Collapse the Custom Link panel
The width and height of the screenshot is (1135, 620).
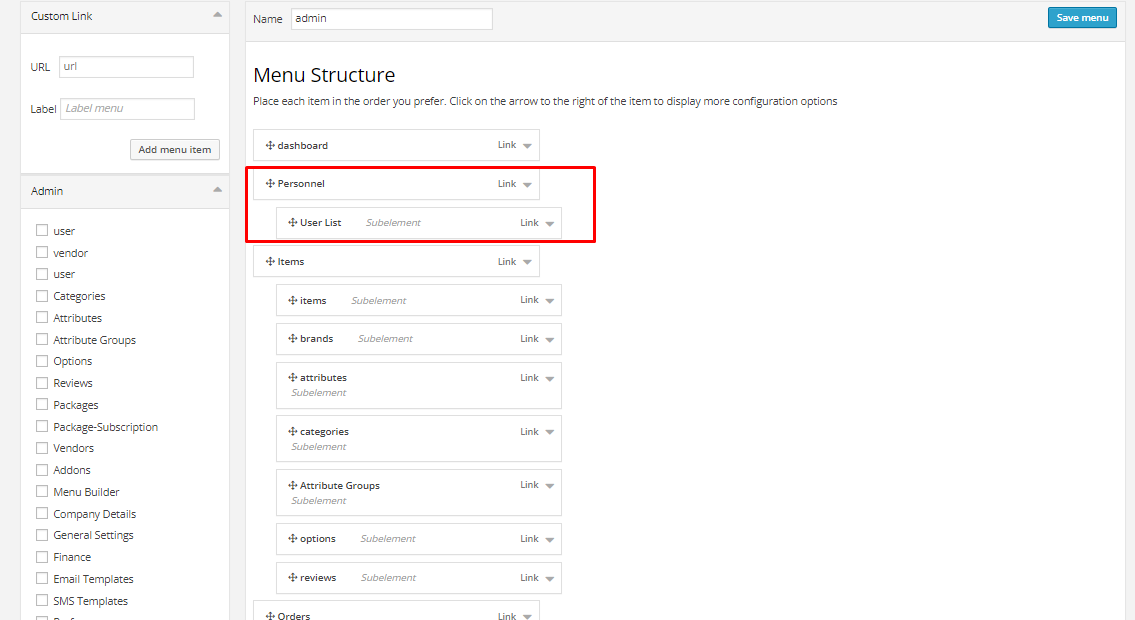click(x=217, y=16)
